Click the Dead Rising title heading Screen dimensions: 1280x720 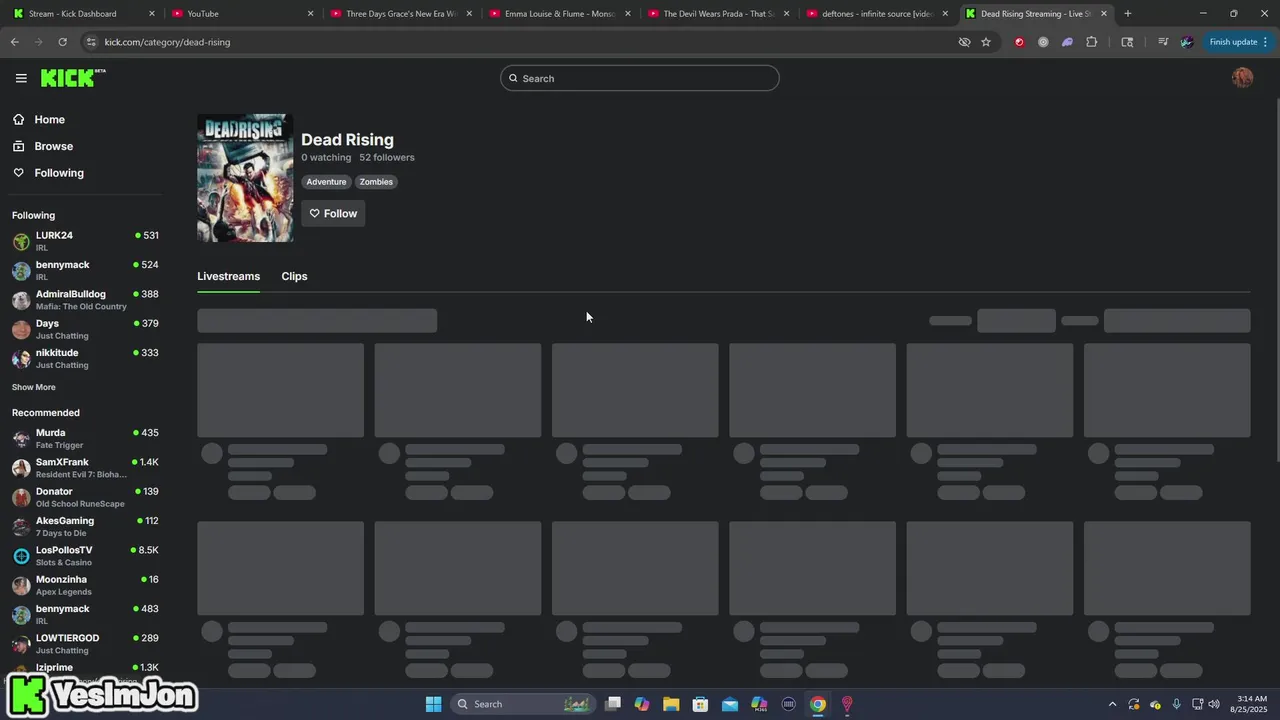(347, 140)
